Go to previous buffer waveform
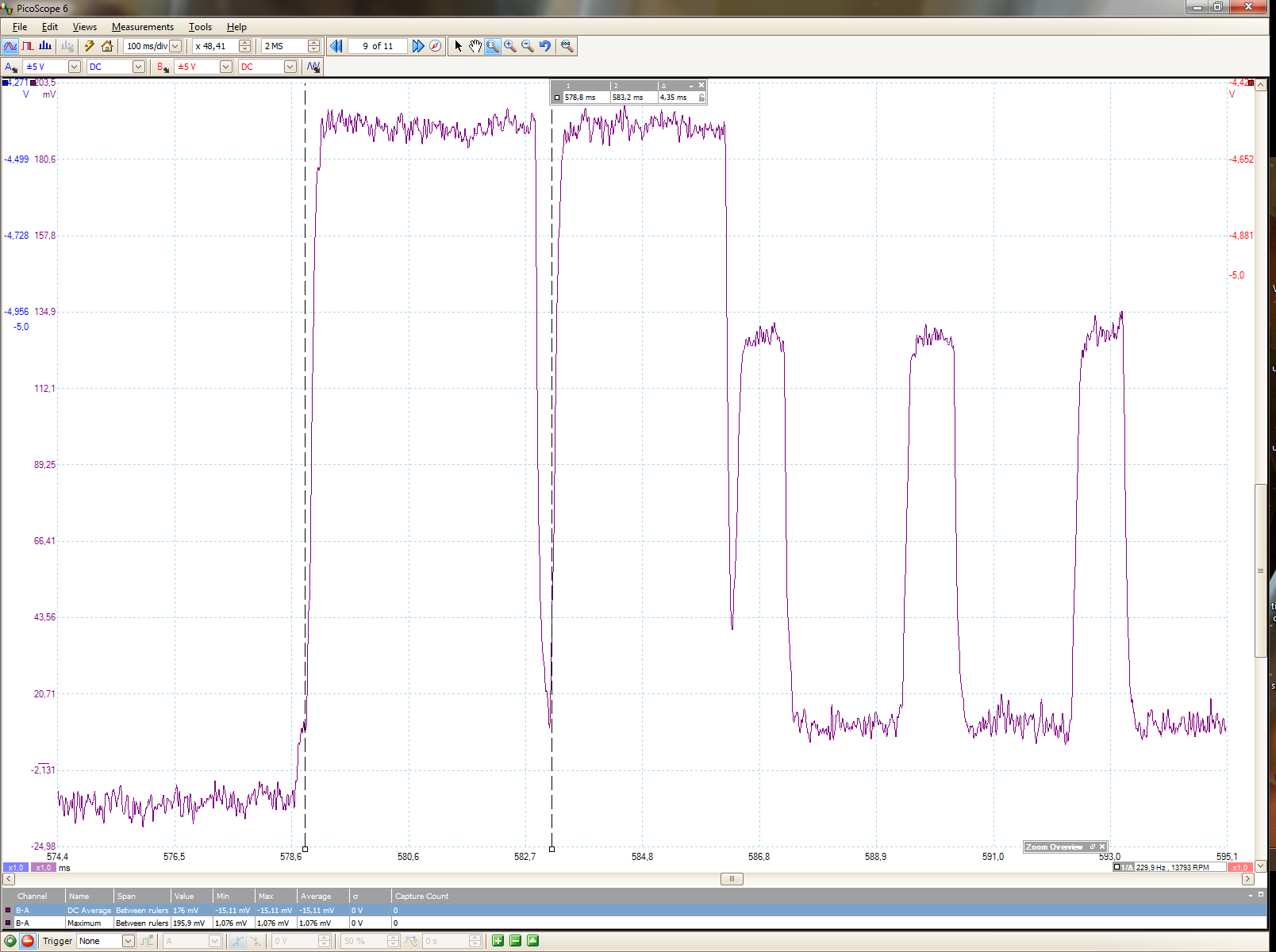Viewport: 1276px width, 952px height. [336, 46]
